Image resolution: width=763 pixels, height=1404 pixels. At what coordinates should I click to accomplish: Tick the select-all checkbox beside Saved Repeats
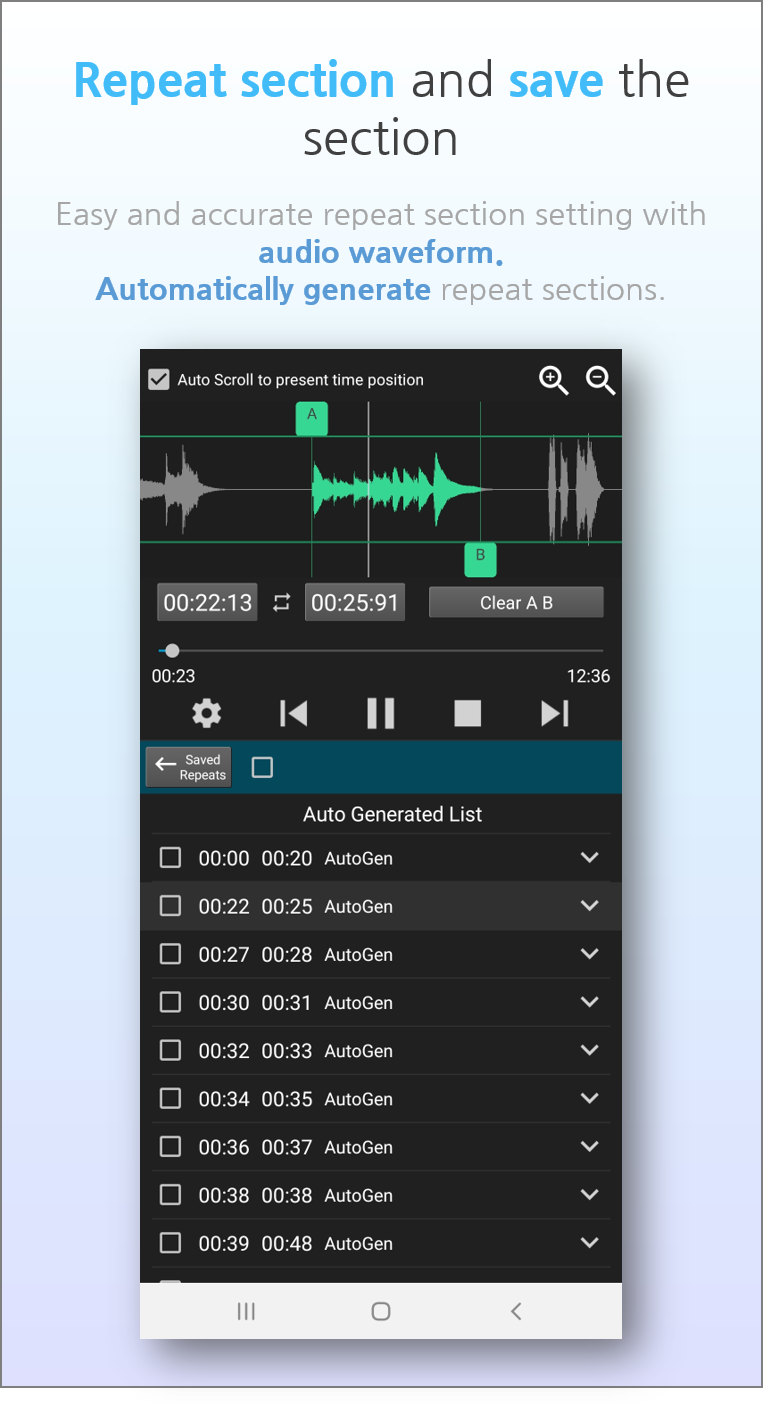262,767
